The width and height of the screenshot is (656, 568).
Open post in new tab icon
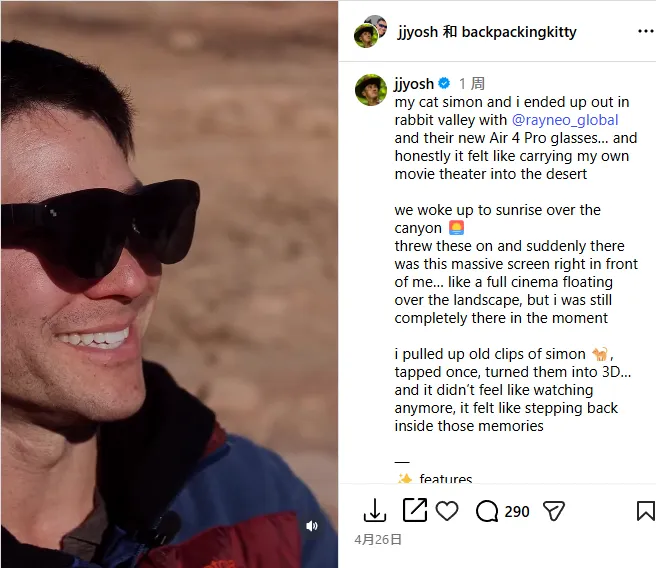[415, 510]
